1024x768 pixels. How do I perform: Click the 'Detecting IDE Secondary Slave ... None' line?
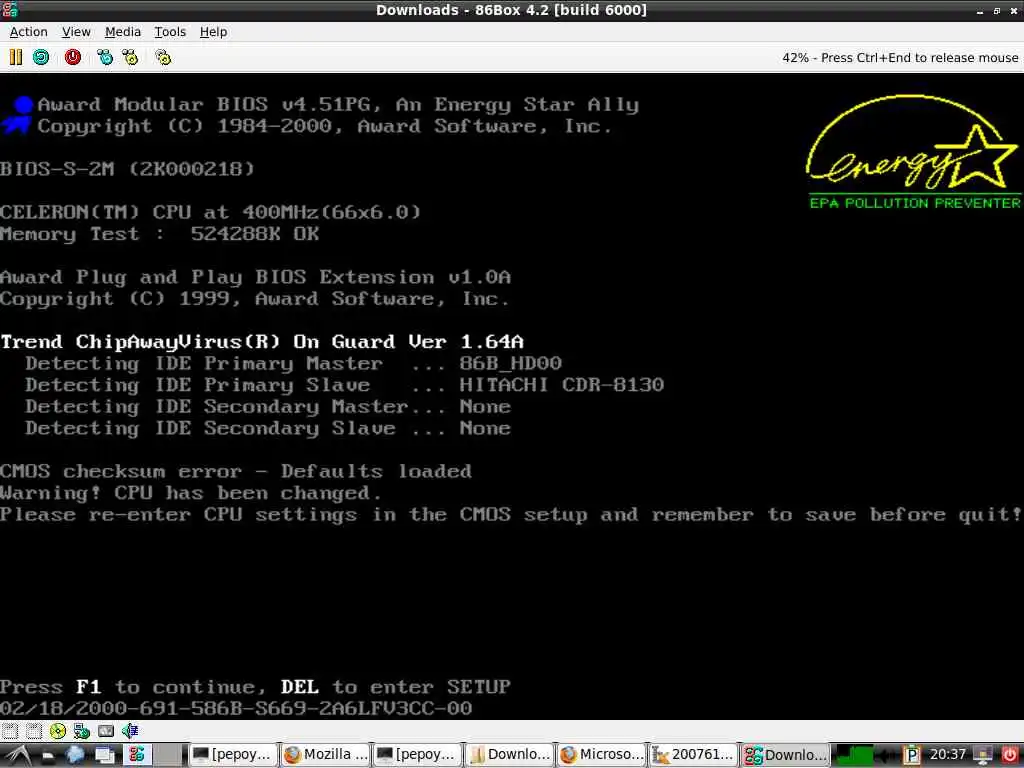click(x=268, y=428)
